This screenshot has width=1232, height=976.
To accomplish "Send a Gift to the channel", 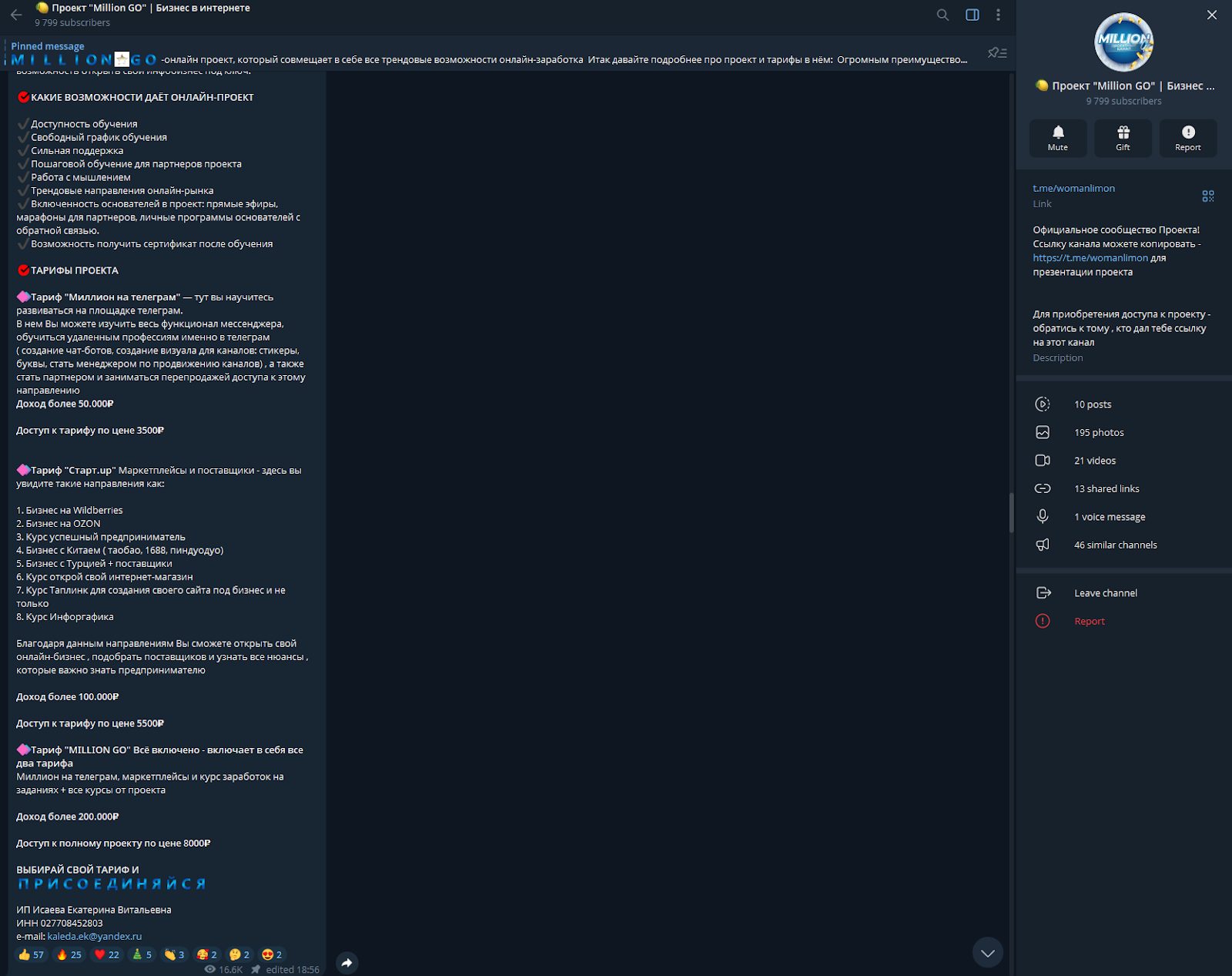I will (x=1123, y=138).
